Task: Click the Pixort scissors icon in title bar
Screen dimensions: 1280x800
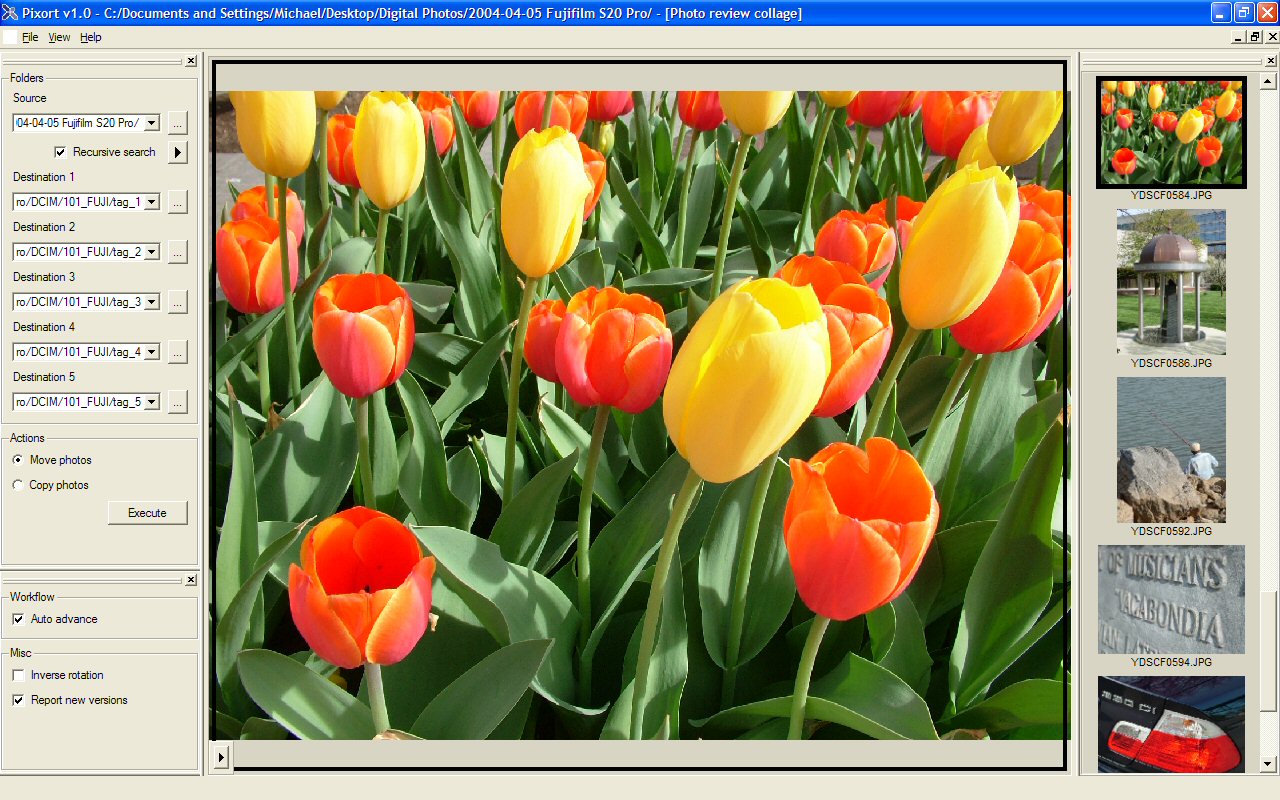Action: [10, 13]
